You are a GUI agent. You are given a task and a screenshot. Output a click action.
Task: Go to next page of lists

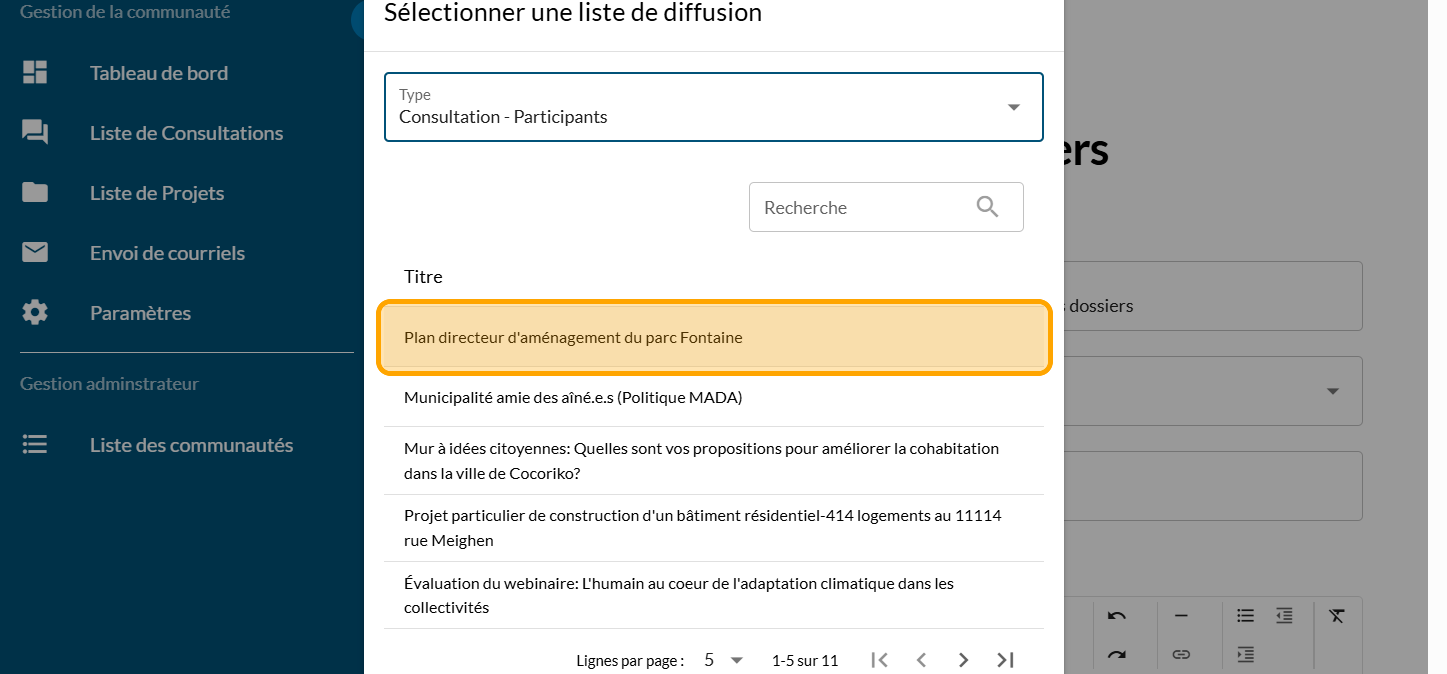tap(963, 660)
